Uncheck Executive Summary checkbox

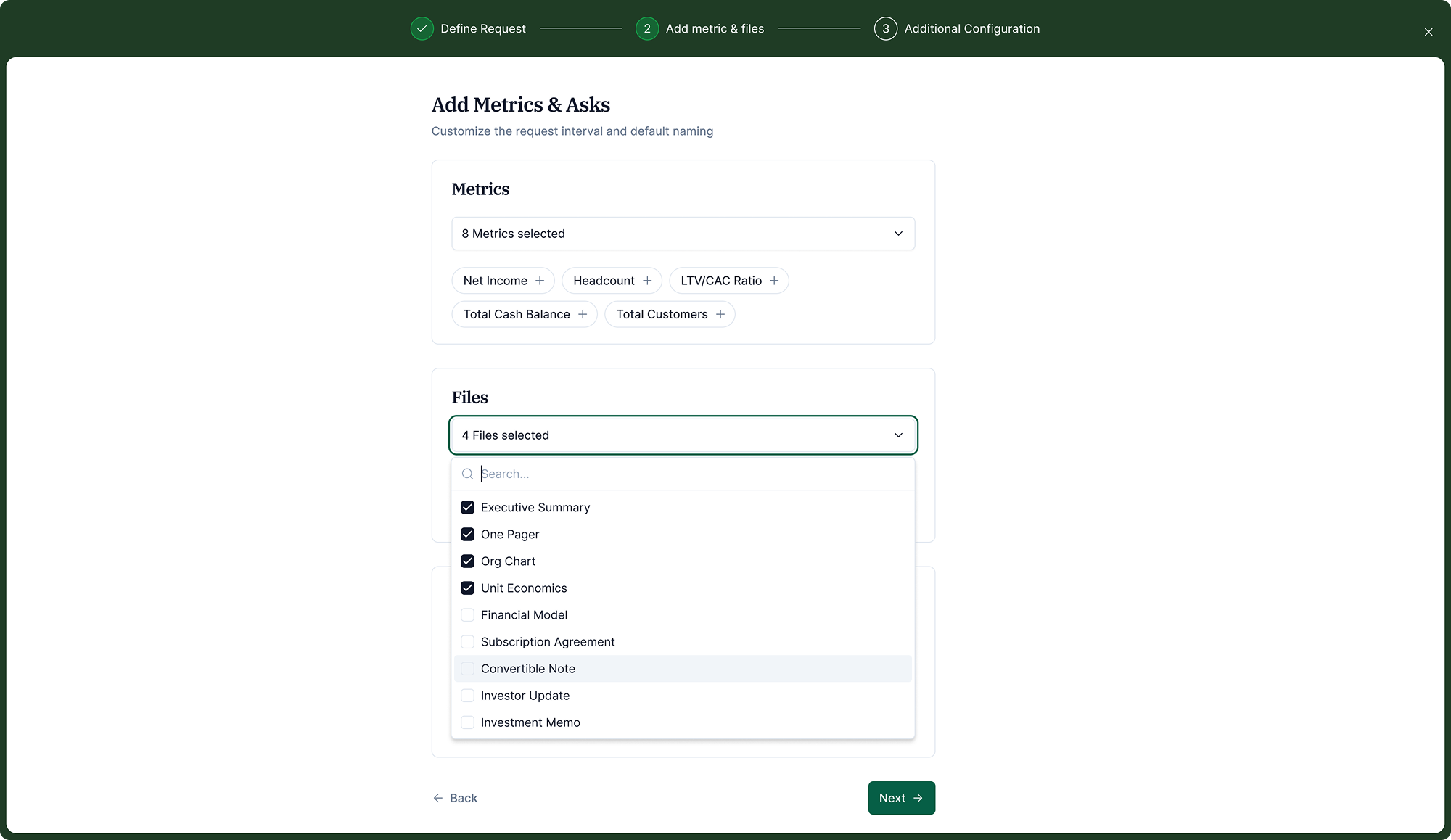point(468,507)
